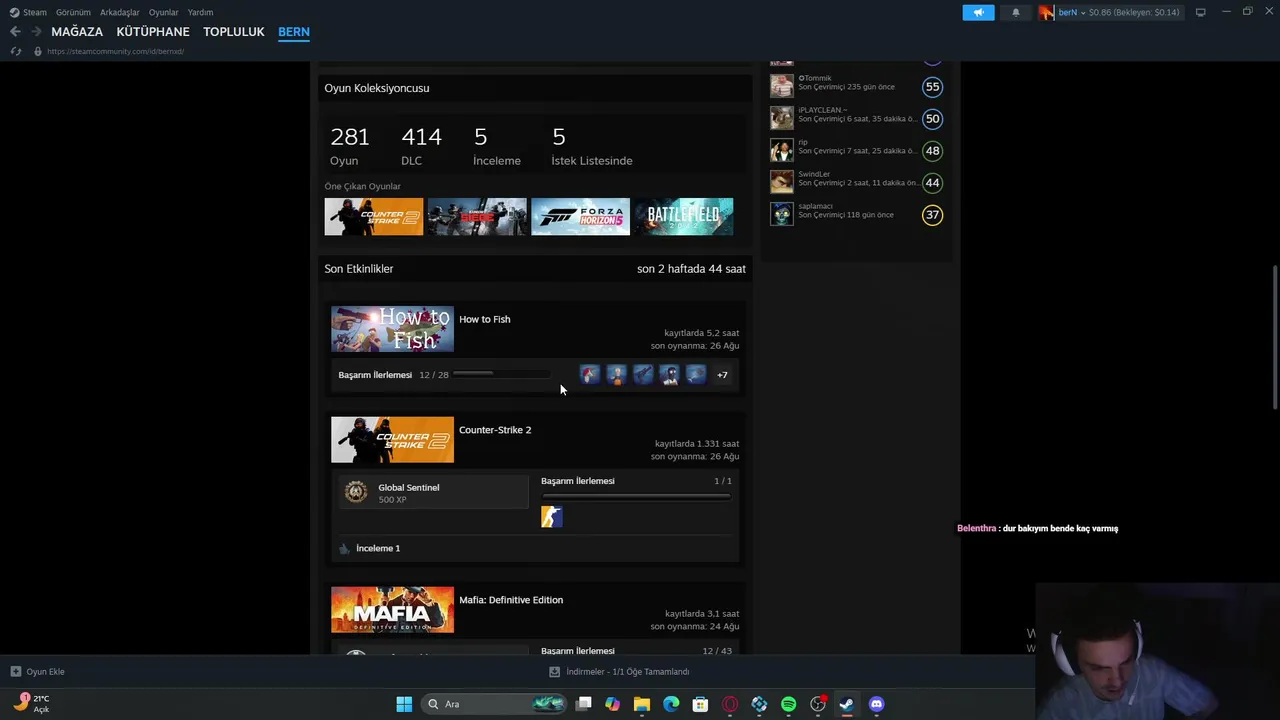The image size is (1280, 720).
Task: Click the Windows taskbar search box
Action: point(494,704)
